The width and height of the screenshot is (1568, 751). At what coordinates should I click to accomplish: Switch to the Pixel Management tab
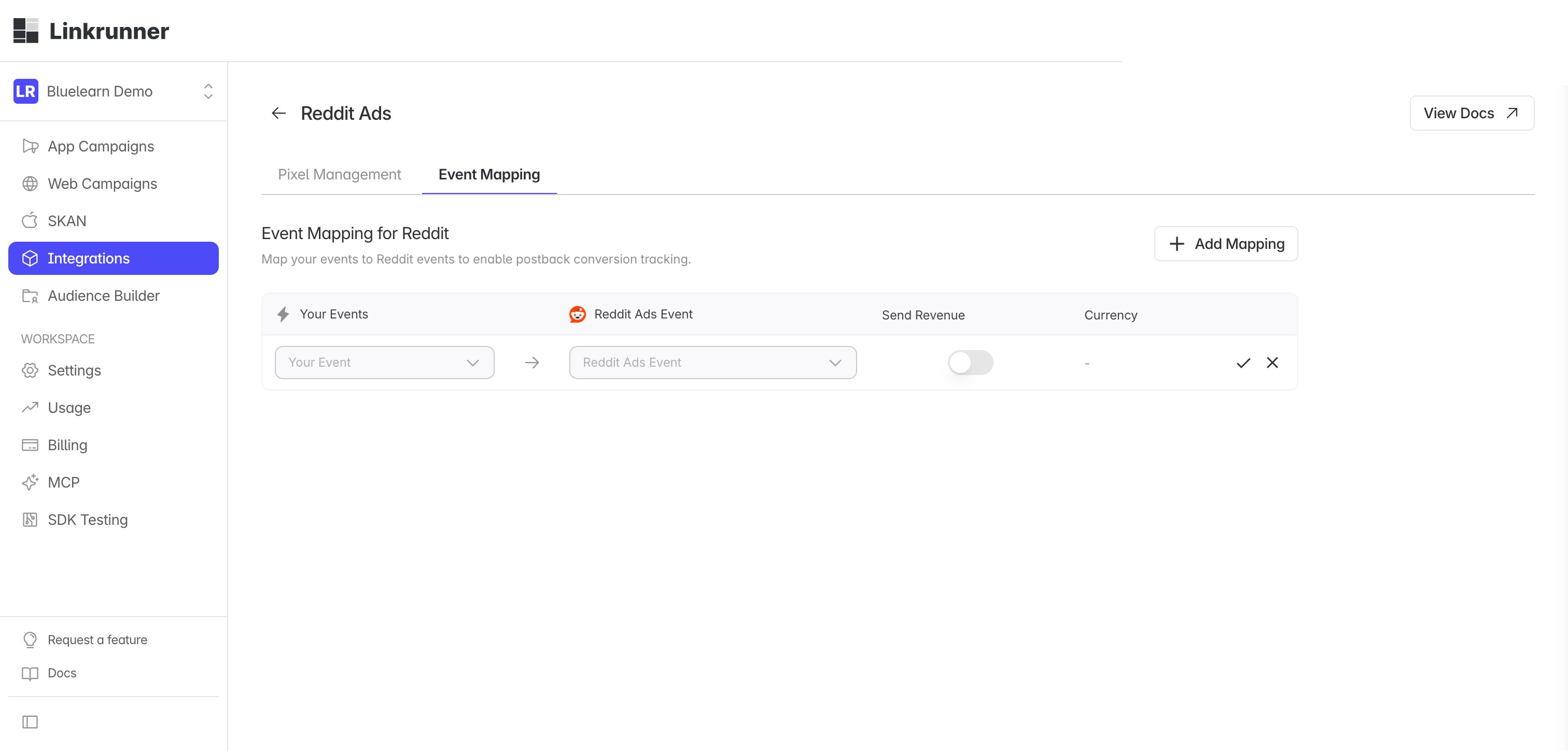point(340,175)
